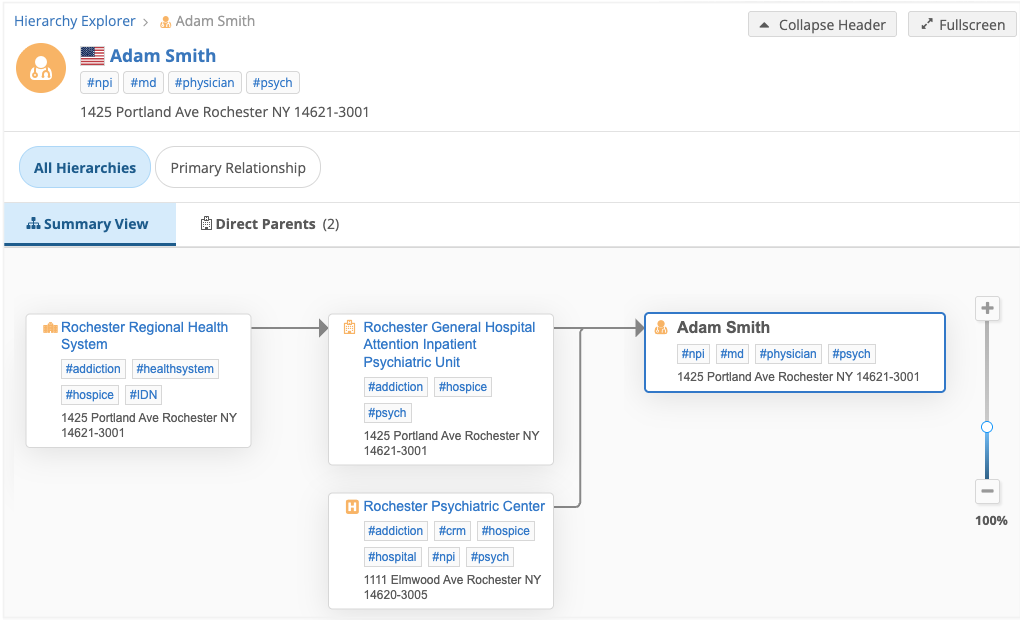Collapse the header panel

[x=822, y=25]
